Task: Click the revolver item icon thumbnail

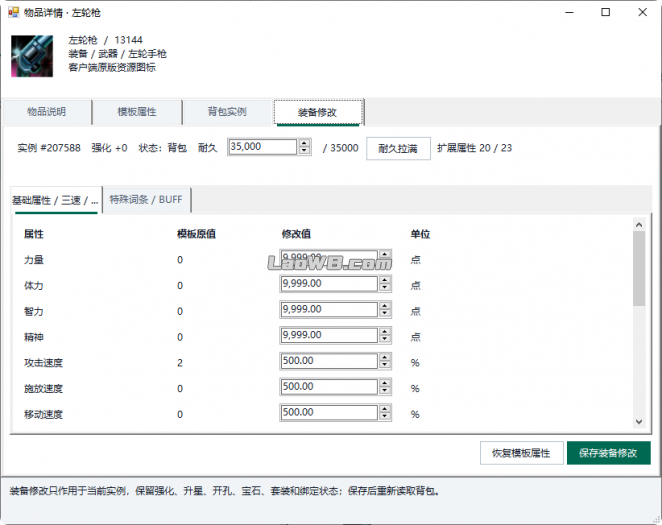Action: click(x=32, y=56)
